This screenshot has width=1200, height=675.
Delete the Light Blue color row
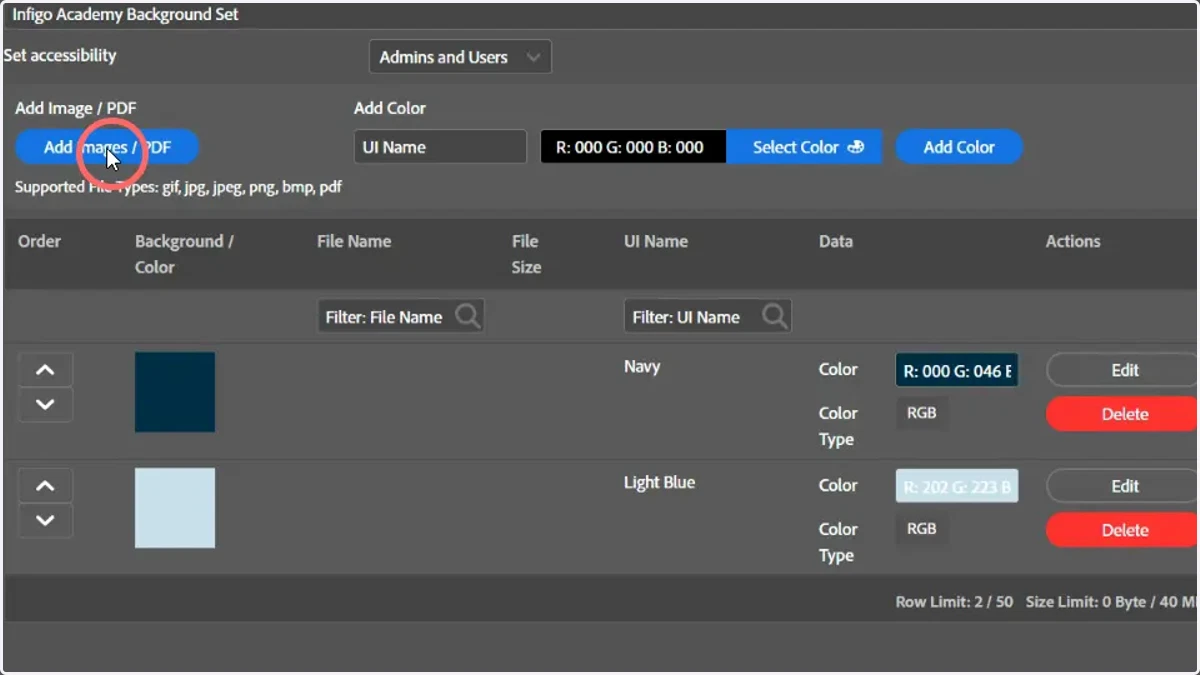[1123, 530]
